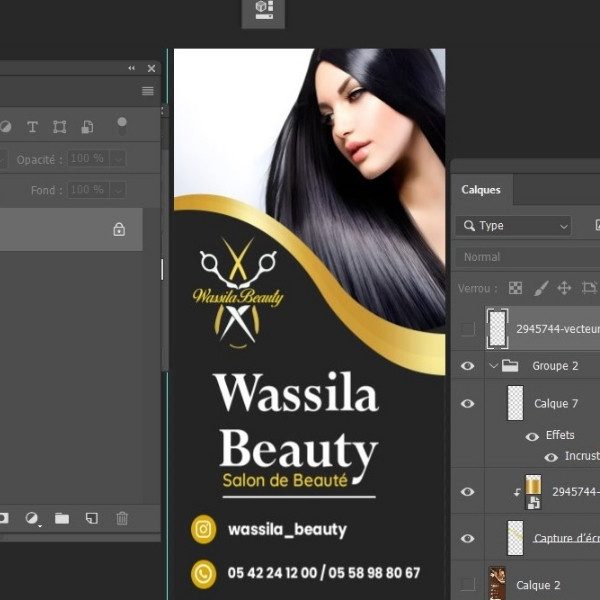Viewport: 600px width, 600px height.
Task: Create a new layer group folder
Action: (62, 518)
